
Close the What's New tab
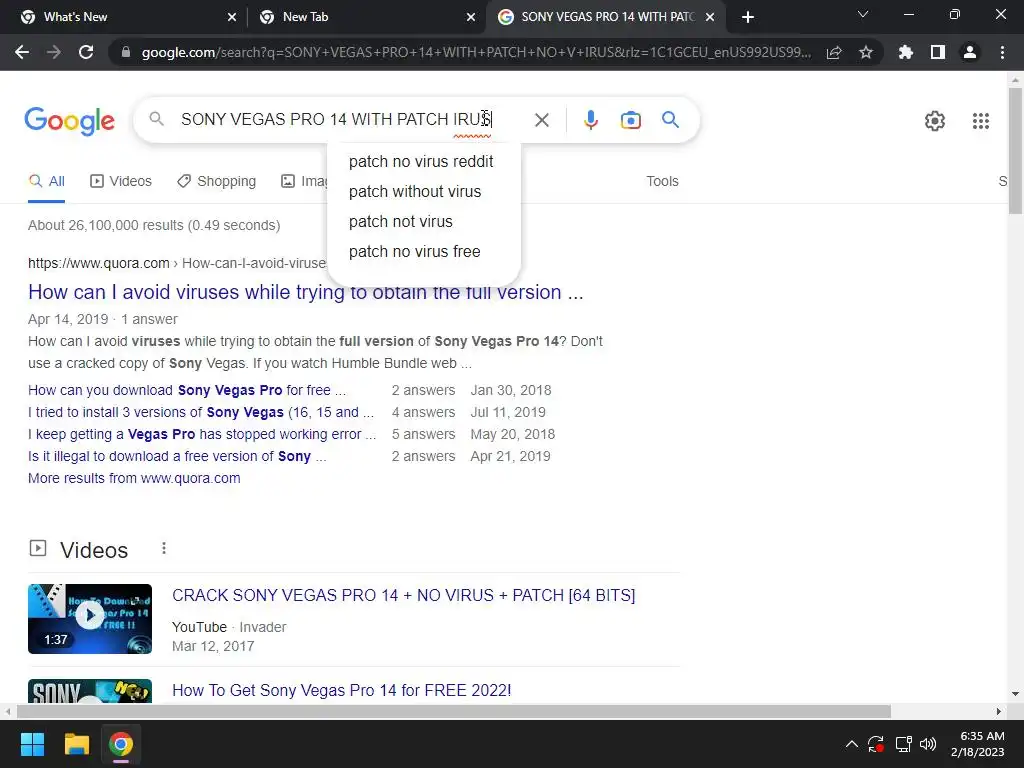(x=232, y=17)
